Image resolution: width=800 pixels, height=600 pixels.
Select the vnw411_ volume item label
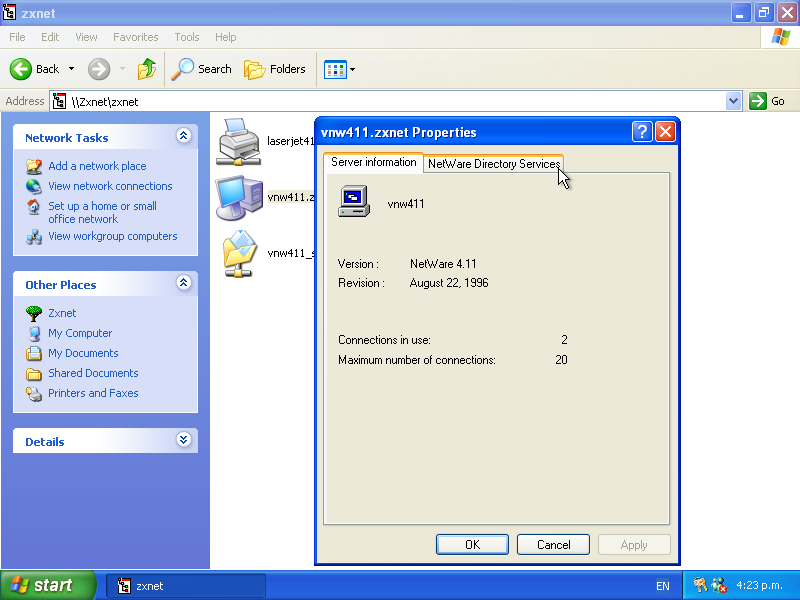[290, 254]
